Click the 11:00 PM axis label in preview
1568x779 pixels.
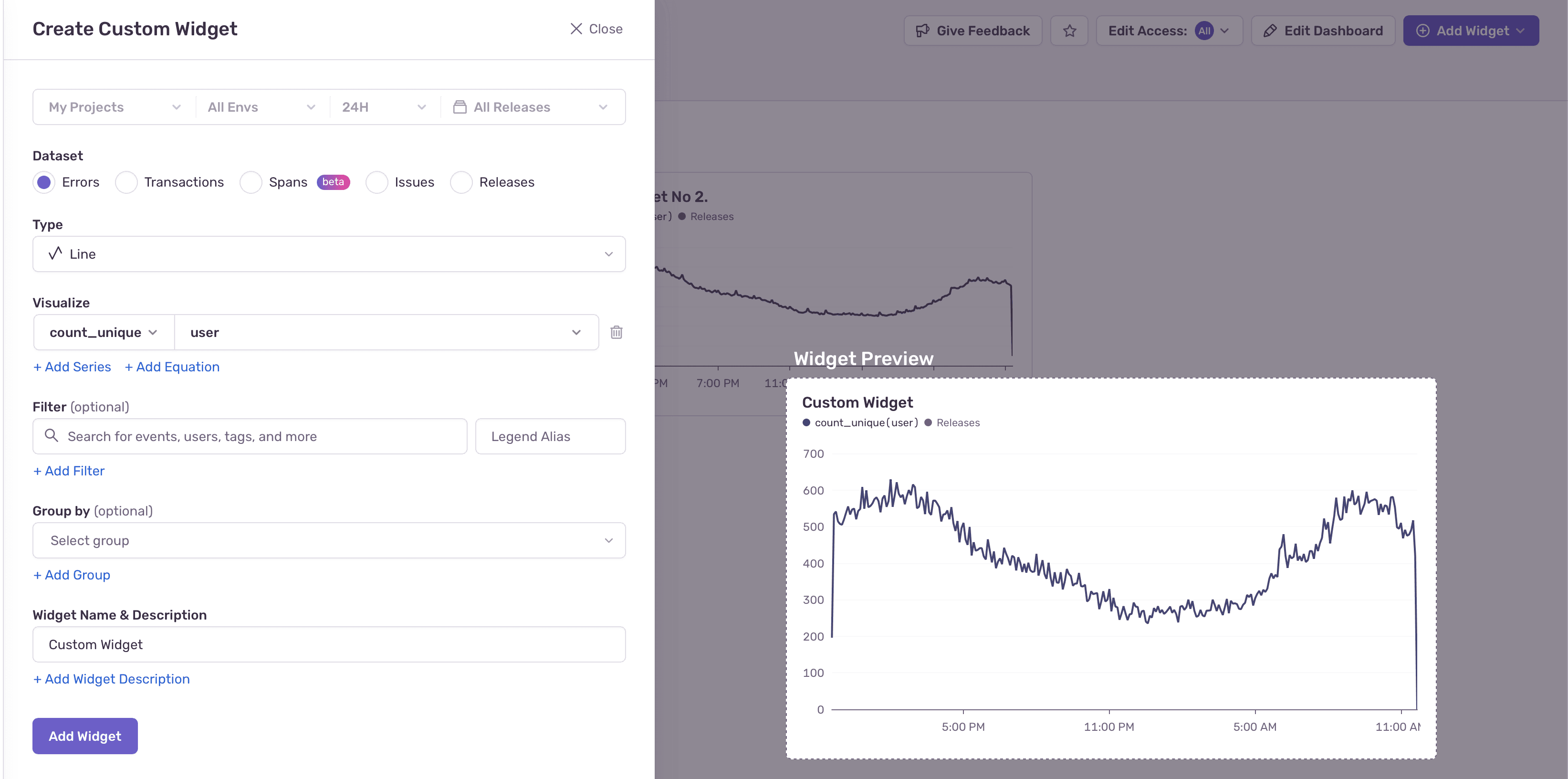1108,726
